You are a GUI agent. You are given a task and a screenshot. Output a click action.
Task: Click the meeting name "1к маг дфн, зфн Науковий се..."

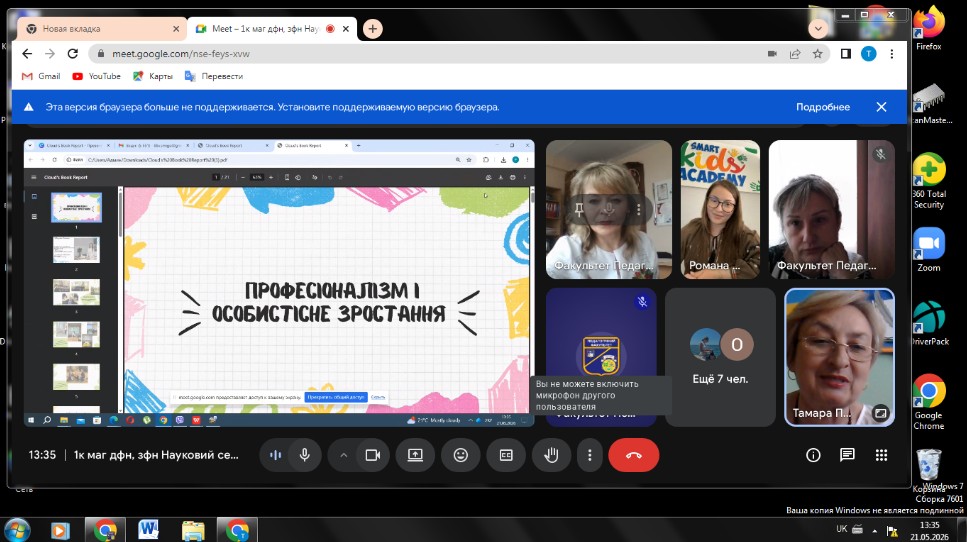coord(156,455)
